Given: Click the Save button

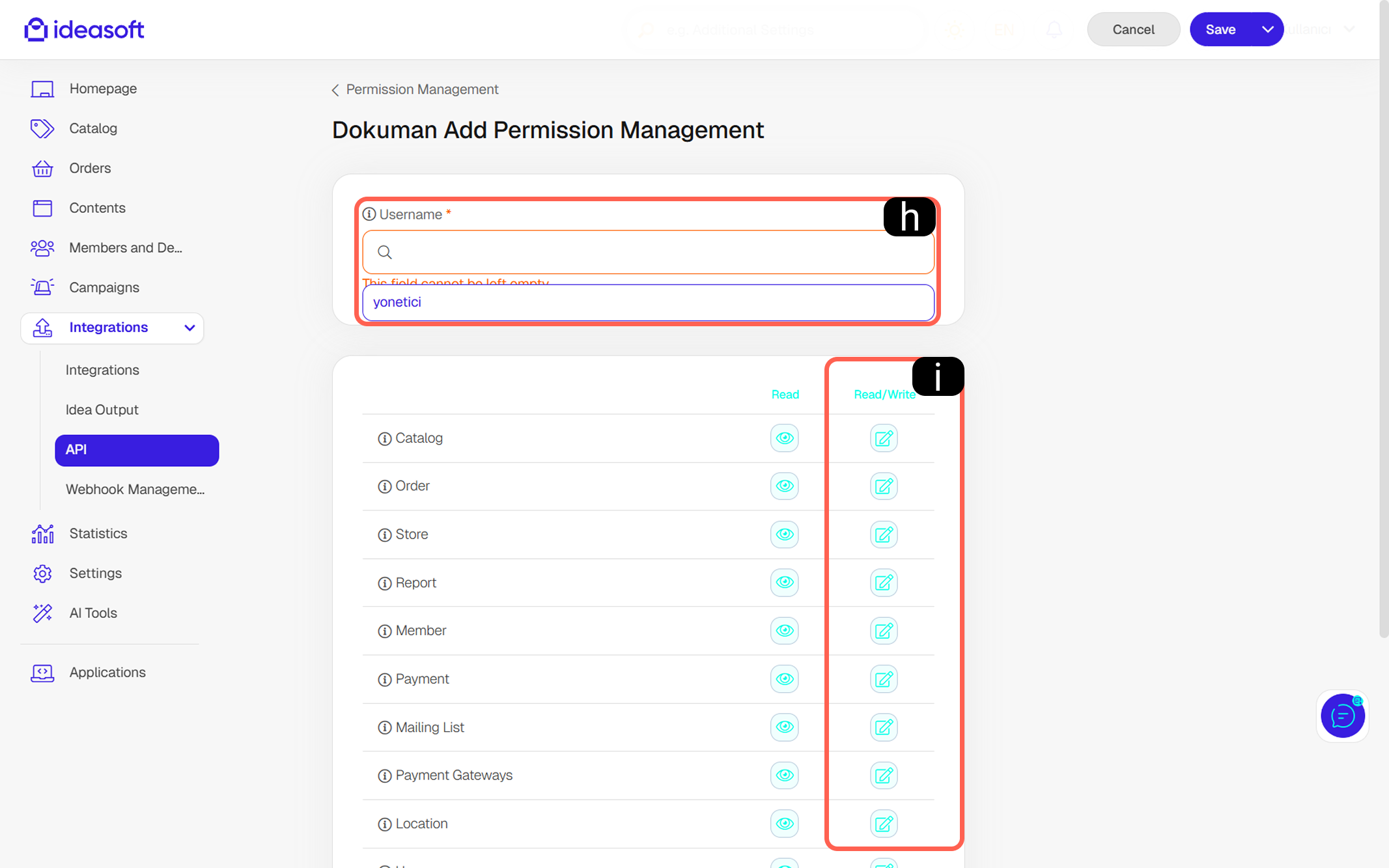Looking at the screenshot, I should point(1220,29).
